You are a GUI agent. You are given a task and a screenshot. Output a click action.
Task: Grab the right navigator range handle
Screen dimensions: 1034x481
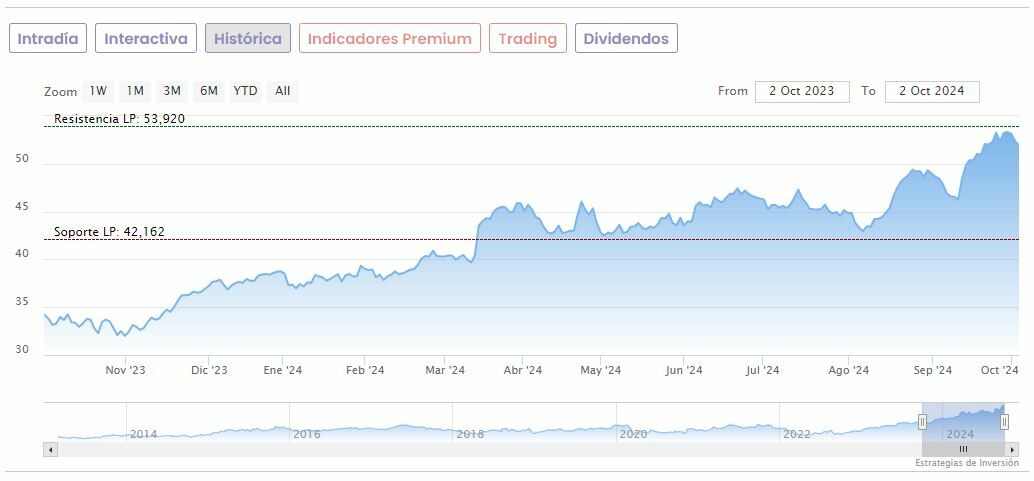tap(1004, 422)
